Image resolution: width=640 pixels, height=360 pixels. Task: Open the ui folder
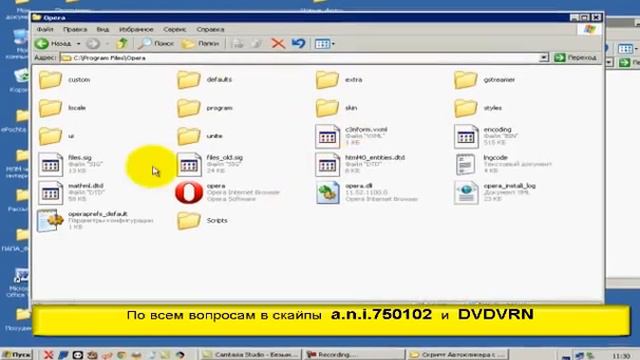[x=50, y=136]
